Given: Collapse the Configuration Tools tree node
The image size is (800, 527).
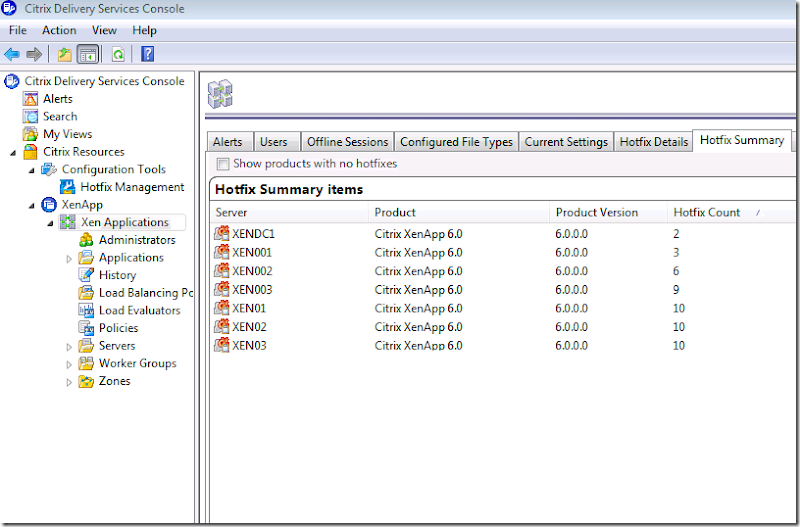Looking at the screenshot, I should pos(32,170).
